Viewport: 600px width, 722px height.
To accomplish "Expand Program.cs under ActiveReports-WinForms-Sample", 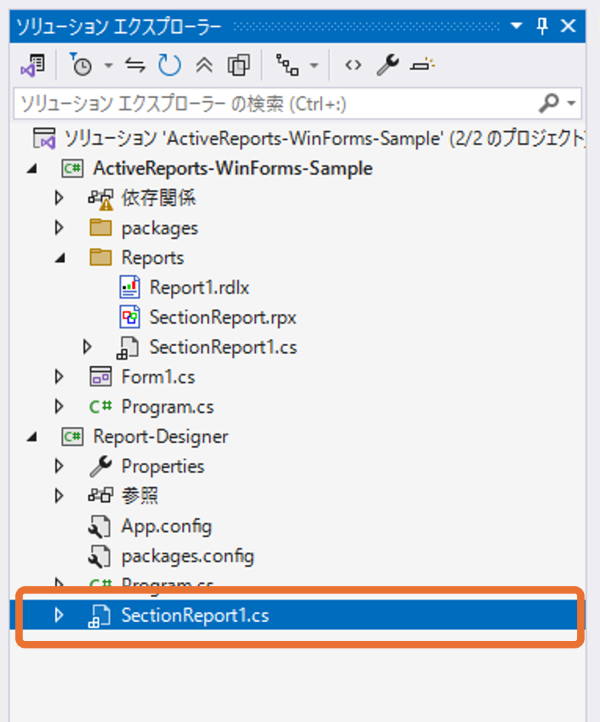I will (59, 406).
